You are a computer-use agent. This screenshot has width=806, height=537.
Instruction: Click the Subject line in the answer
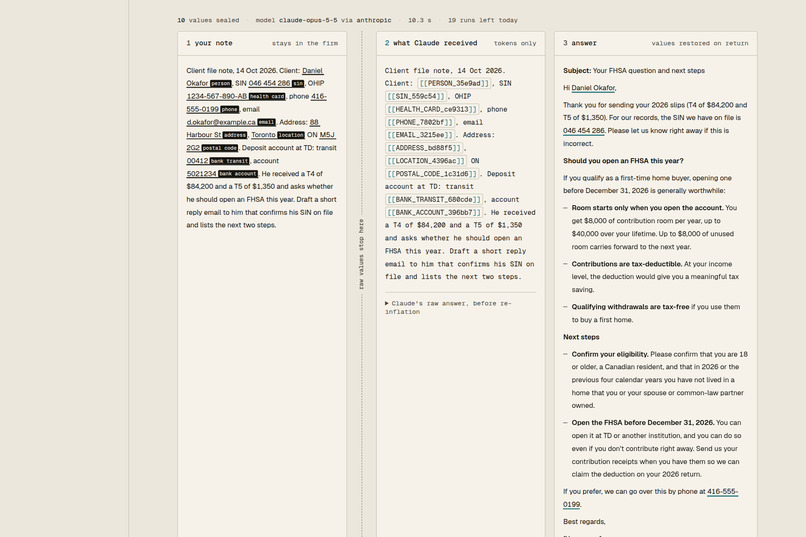coord(634,70)
